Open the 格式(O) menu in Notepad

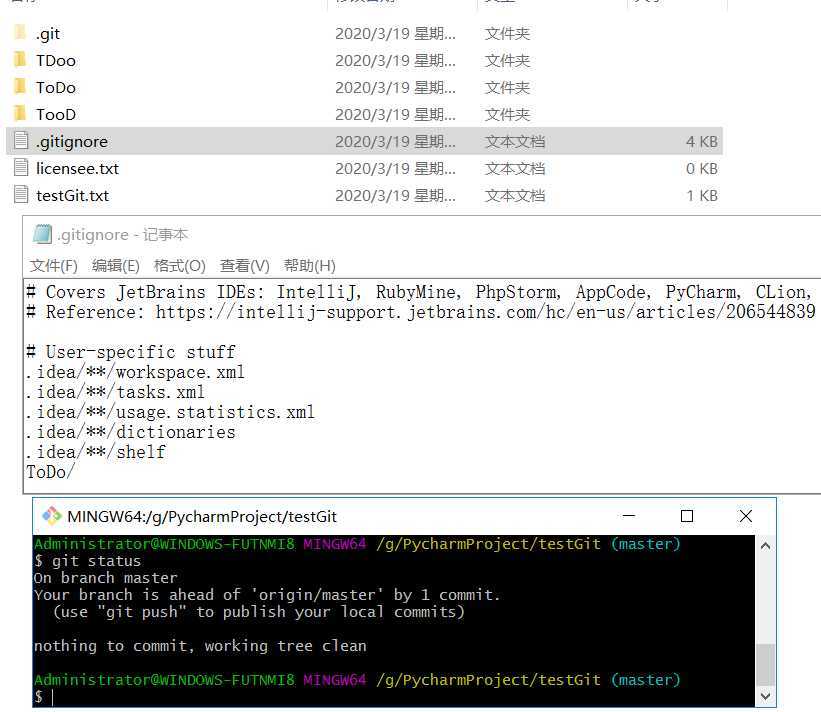click(180, 266)
